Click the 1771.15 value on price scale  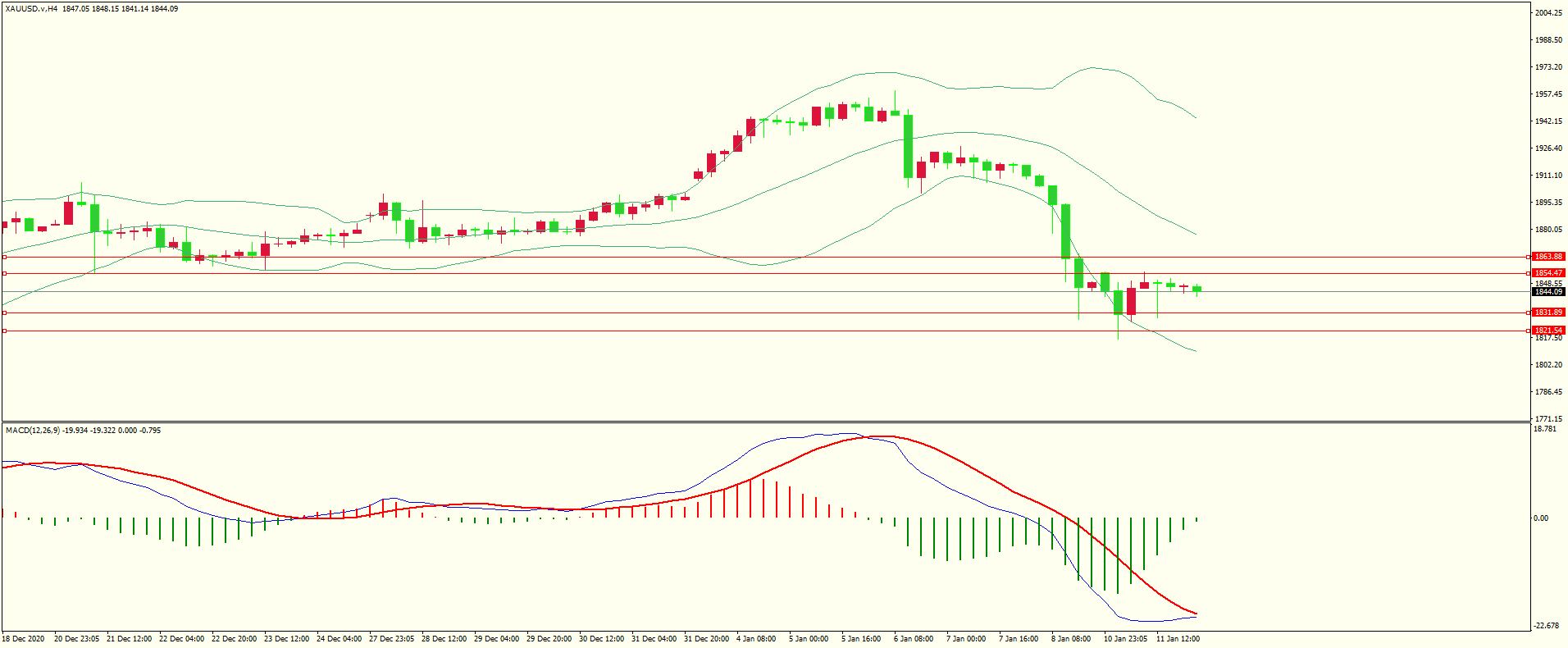pyautogui.click(x=1548, y=419)
